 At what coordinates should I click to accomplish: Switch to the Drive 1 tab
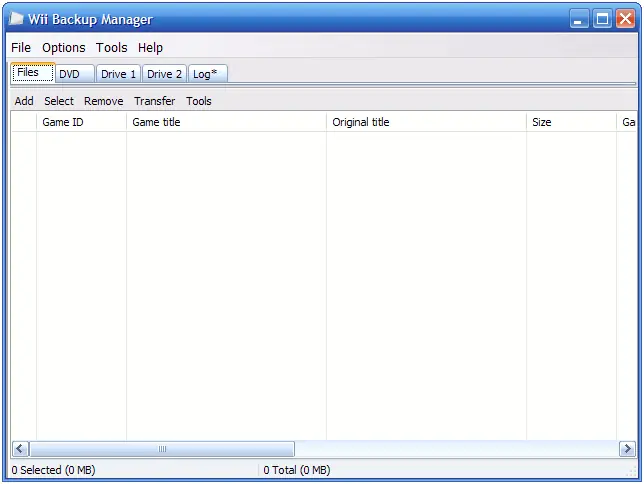tap(118, 74)
